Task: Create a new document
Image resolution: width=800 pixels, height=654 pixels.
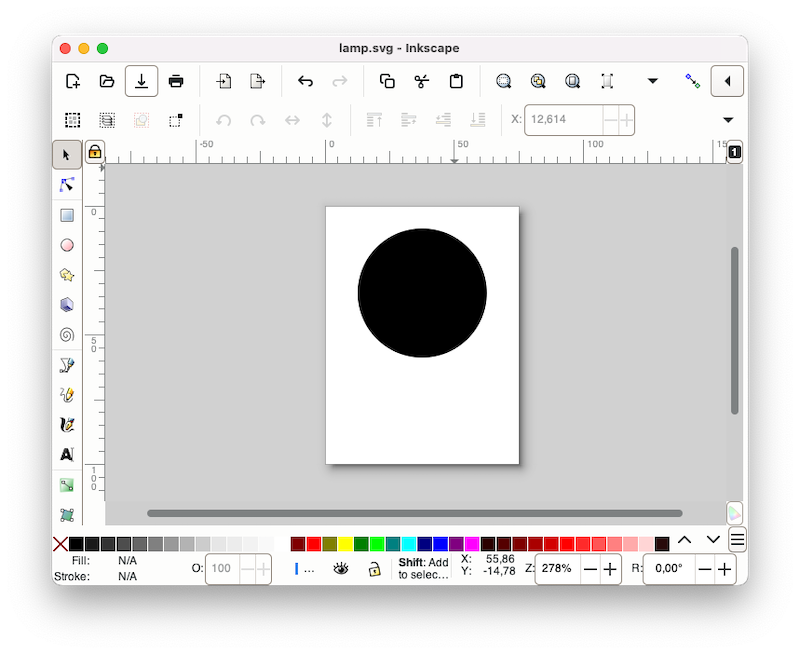Action: tap(73, 81)
